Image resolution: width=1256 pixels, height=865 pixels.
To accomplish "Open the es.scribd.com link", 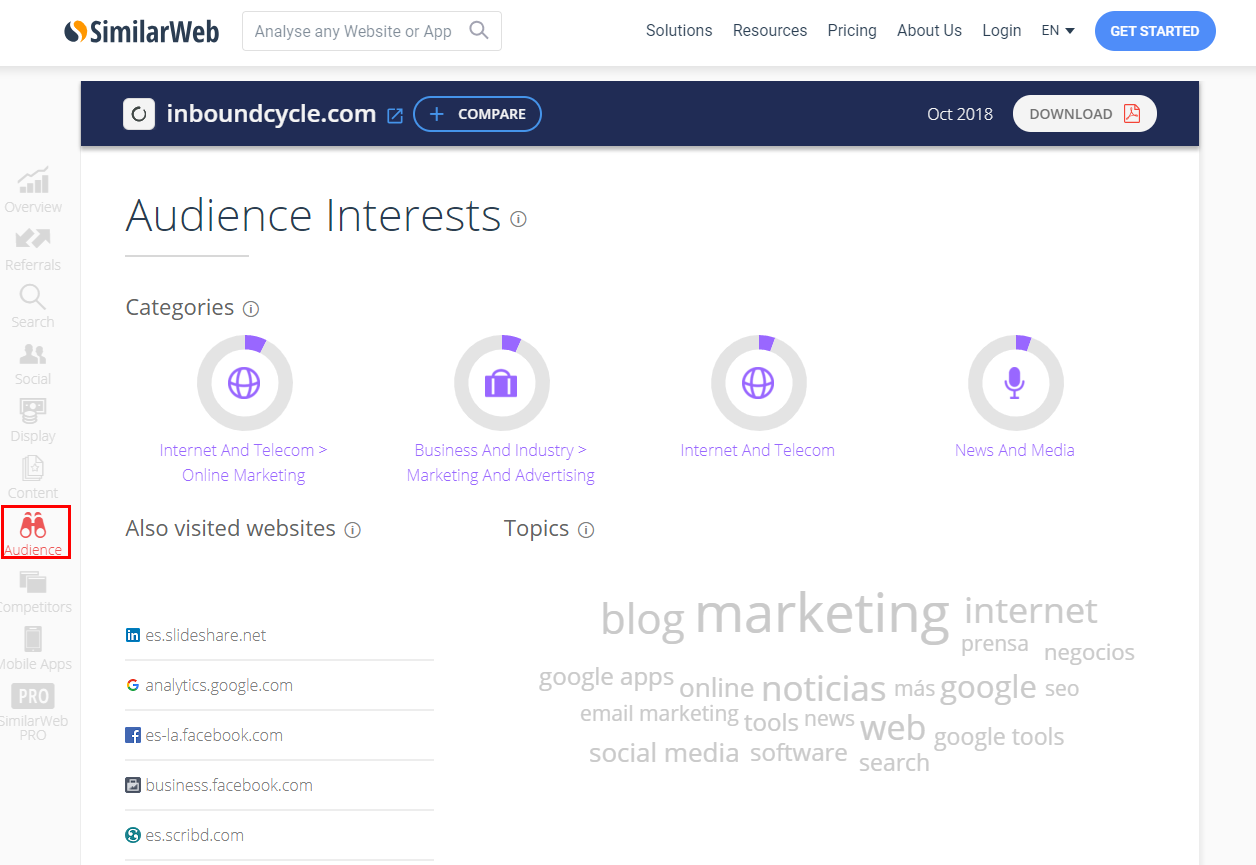I will click(x=195, y=835).
